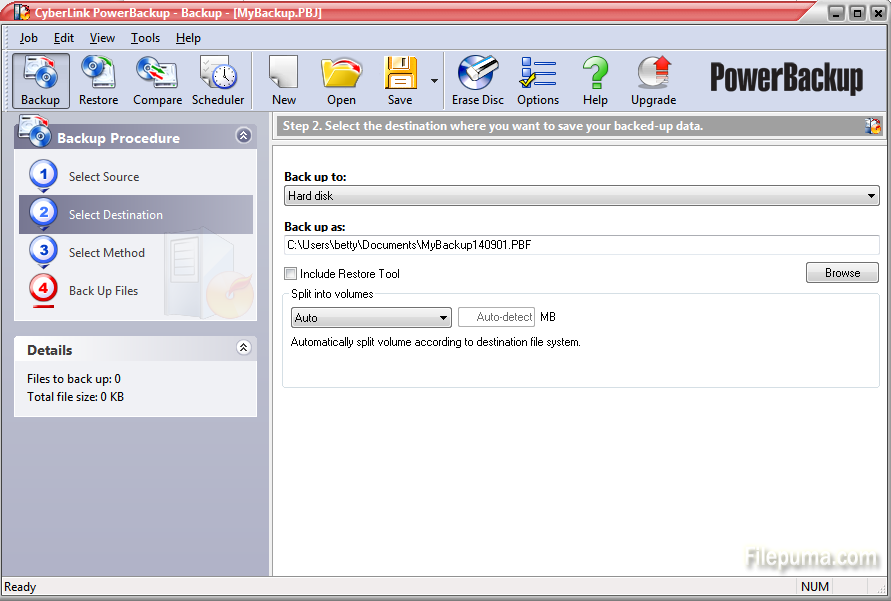This screenshot has height=601, width=891.
Task: Collapse the Backup Procedure panel
Action: [243, 136]
